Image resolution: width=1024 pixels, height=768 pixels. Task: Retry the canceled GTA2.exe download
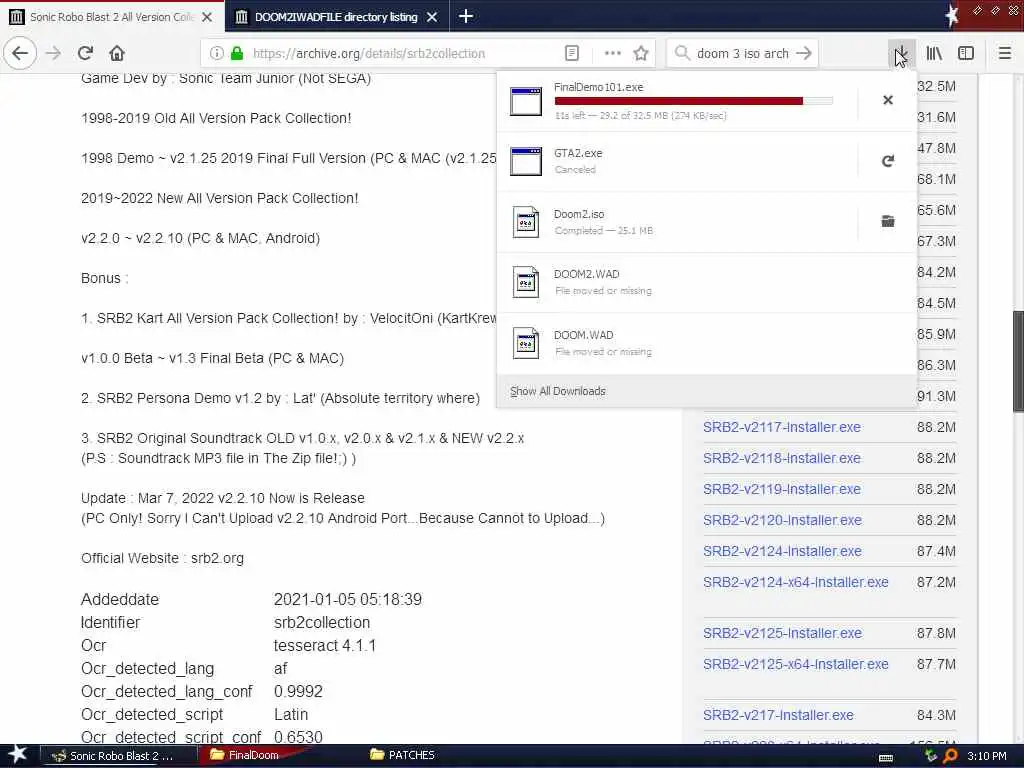(888, 161)
